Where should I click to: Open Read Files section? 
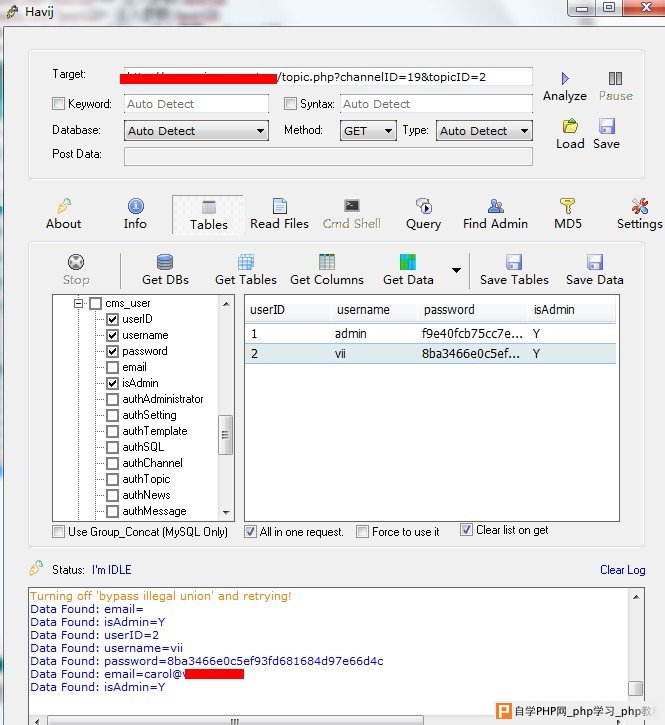[x=279, y=214]
